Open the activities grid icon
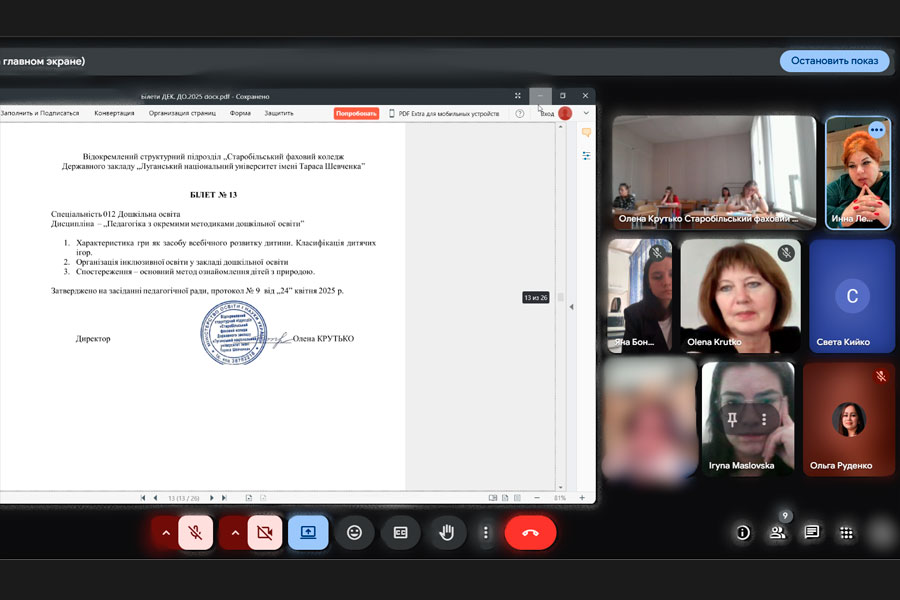The height and width of the screenshot is (600, 900). (846, 533)
